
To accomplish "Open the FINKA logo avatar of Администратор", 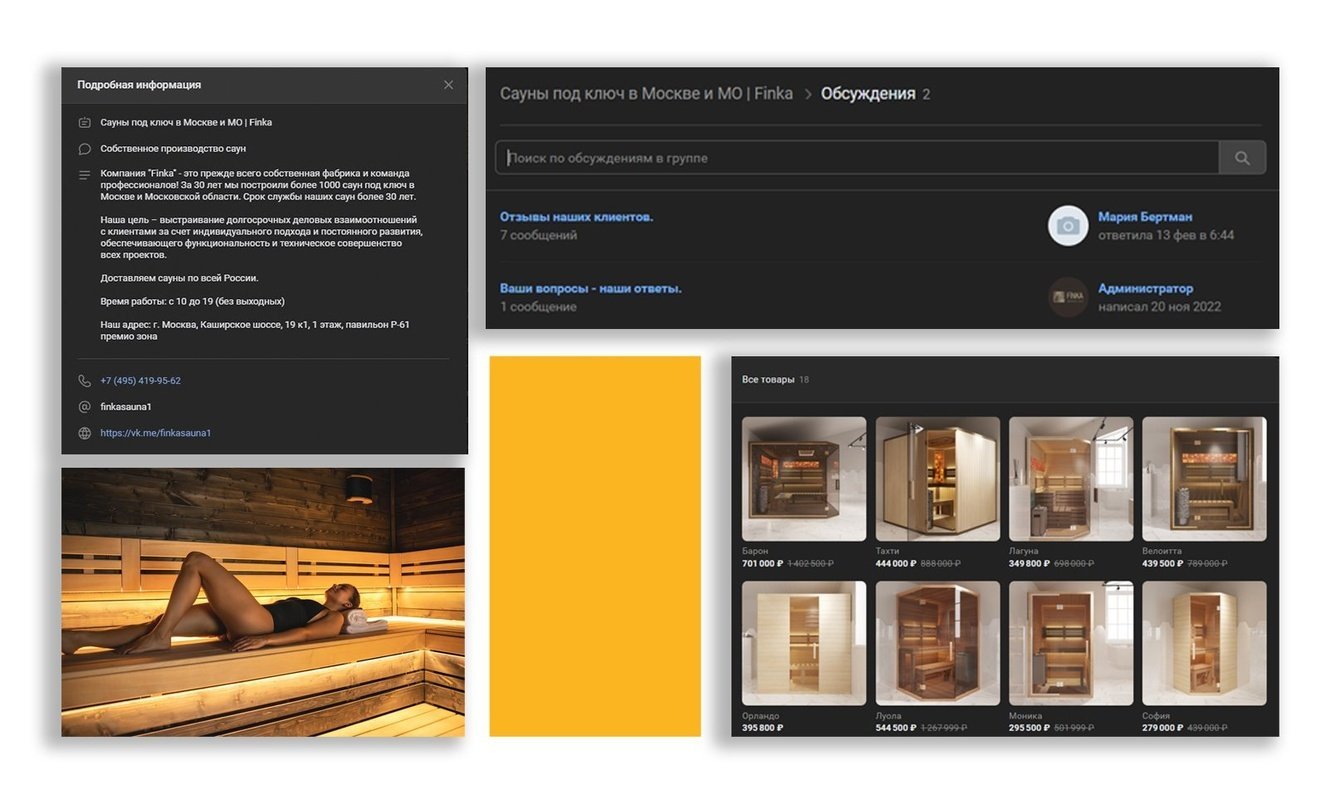I will pos(1068,297).
